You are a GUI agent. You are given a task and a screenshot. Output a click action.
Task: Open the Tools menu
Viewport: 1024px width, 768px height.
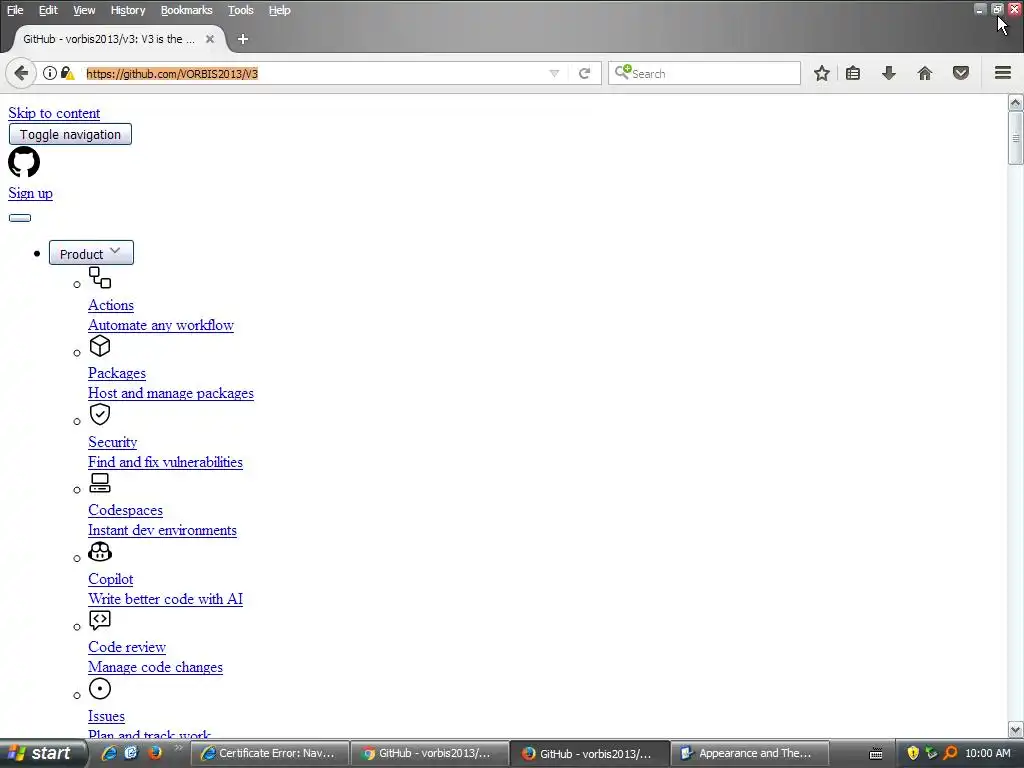coord(240,10)
